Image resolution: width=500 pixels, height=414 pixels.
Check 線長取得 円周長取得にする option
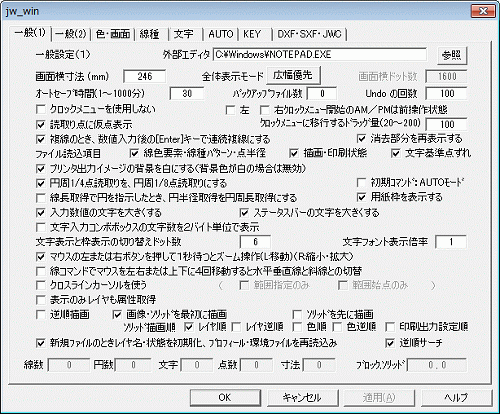(x=41, y=198)
